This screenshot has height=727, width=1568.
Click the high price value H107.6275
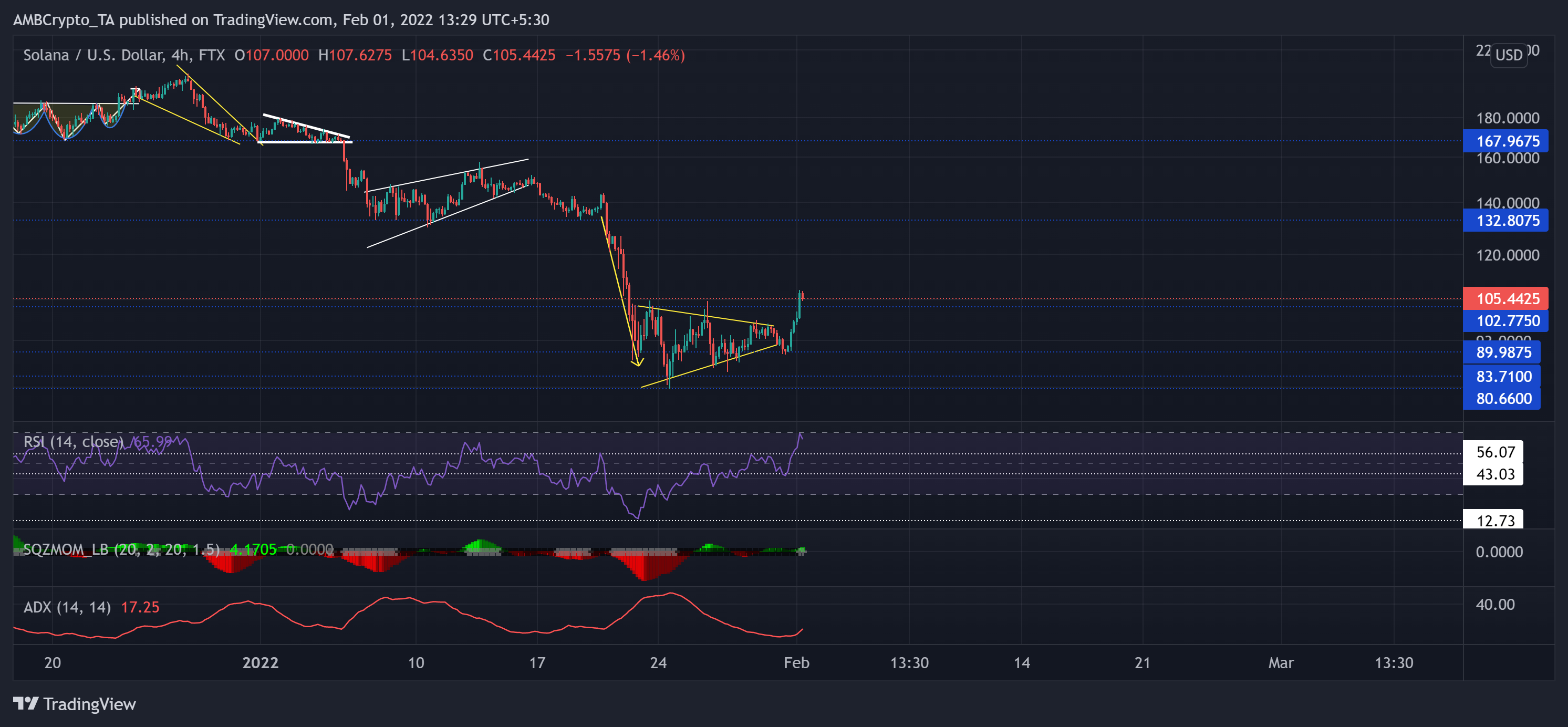point(355,55)
